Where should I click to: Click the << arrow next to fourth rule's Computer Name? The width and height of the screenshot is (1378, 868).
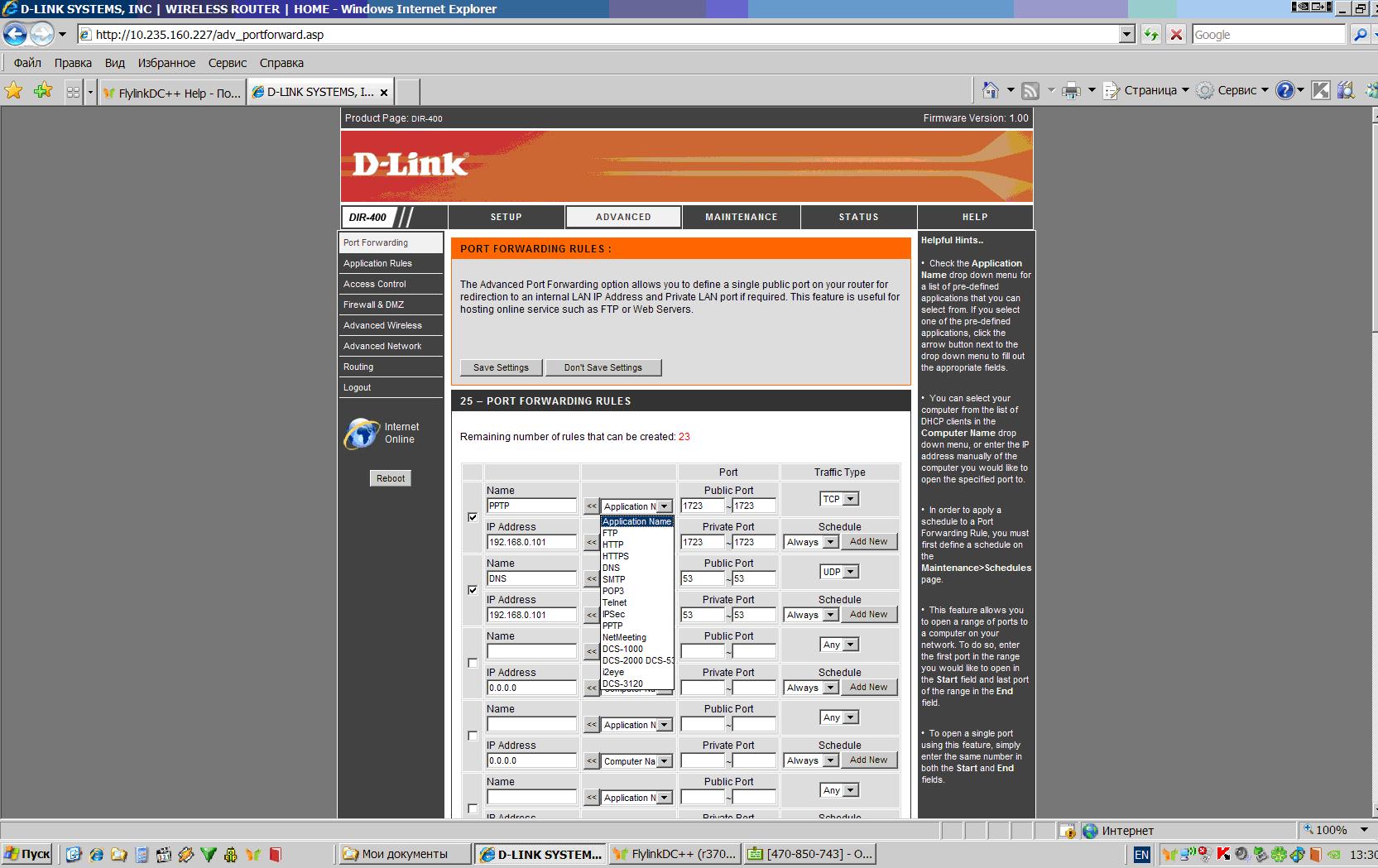click(591, 761)
